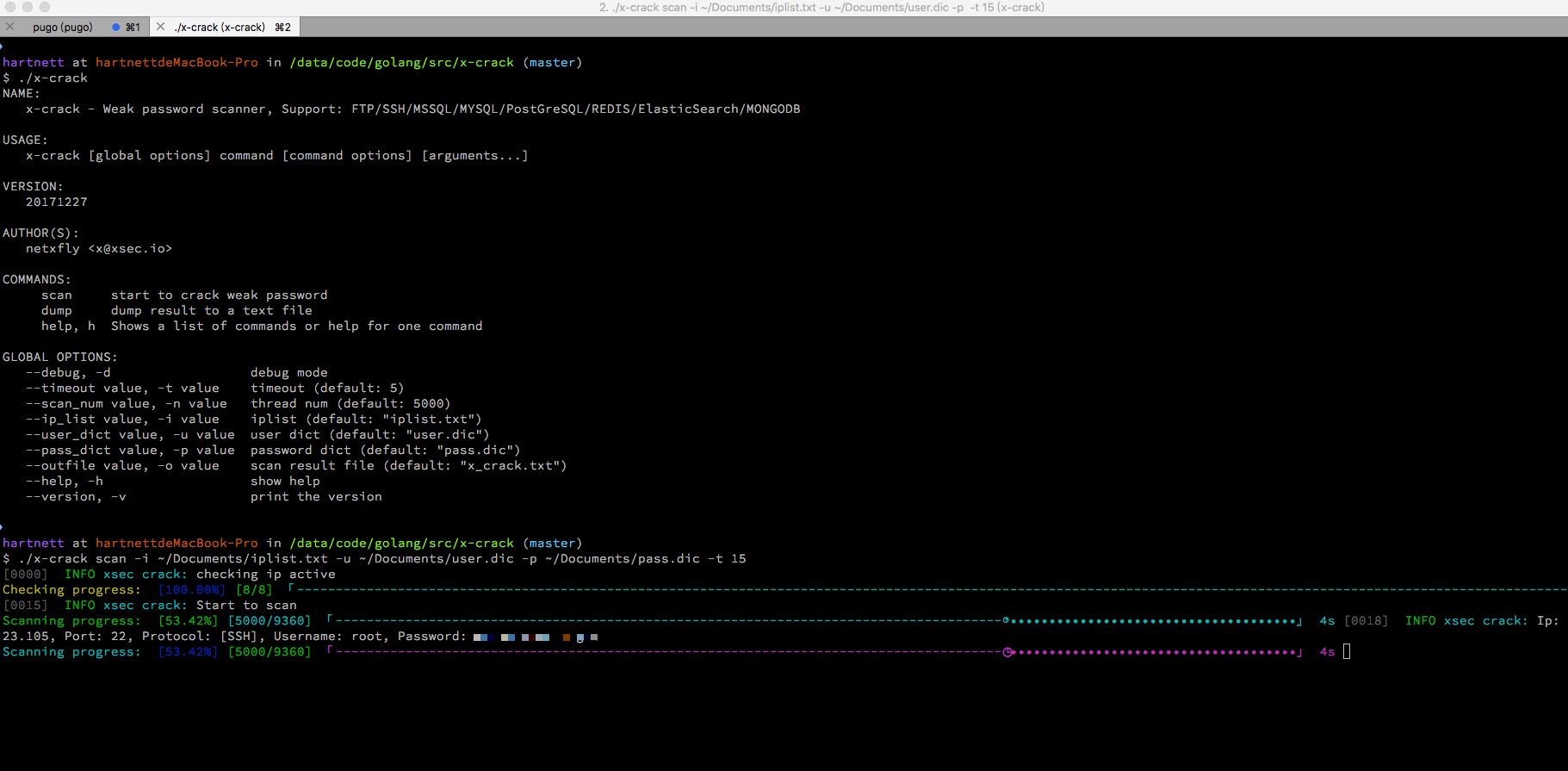
Task: Click the 'USAGE:' heading
Action: click(x=26, y=140)
